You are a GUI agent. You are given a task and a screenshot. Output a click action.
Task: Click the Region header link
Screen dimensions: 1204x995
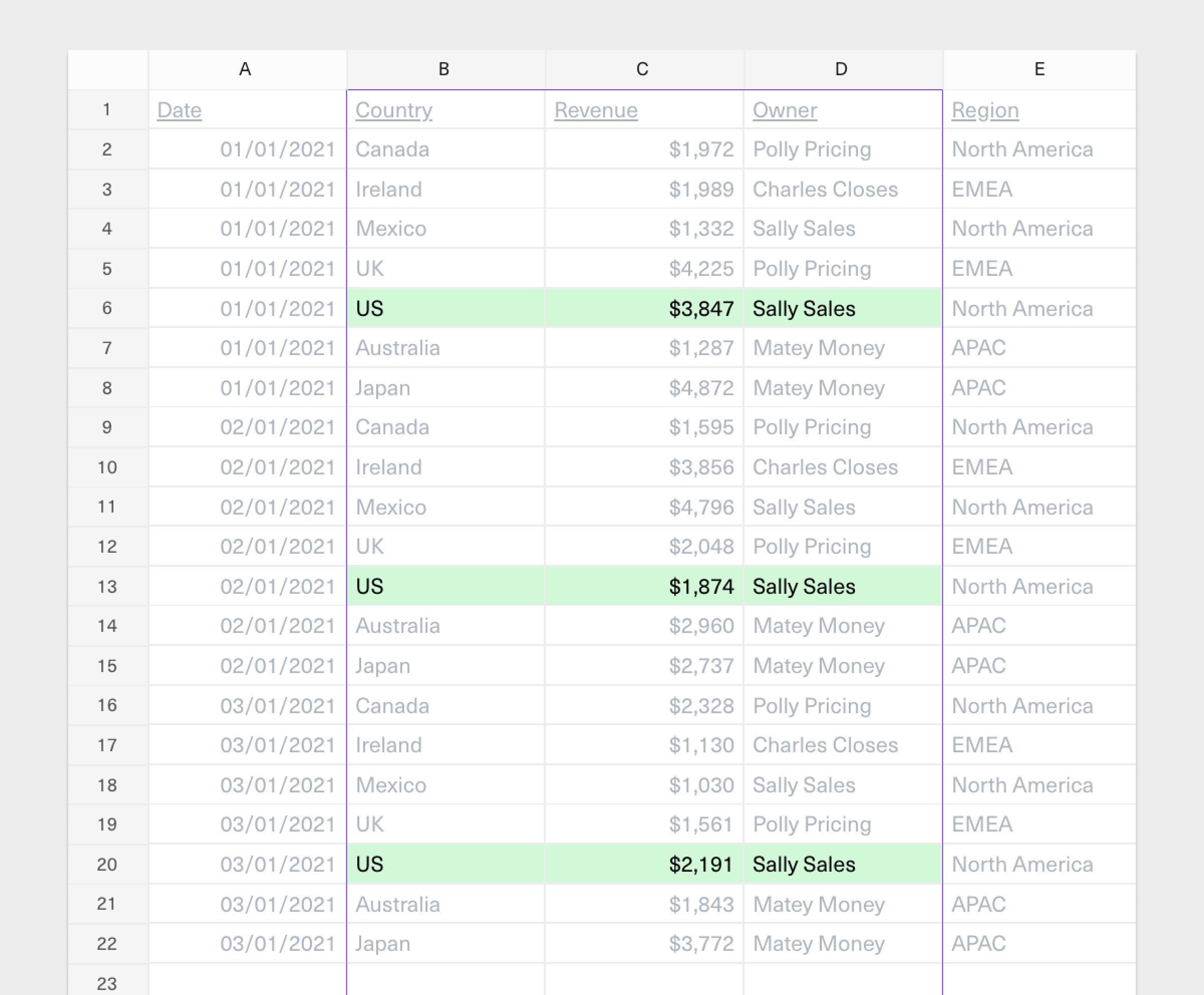click(x=985, y=110)
